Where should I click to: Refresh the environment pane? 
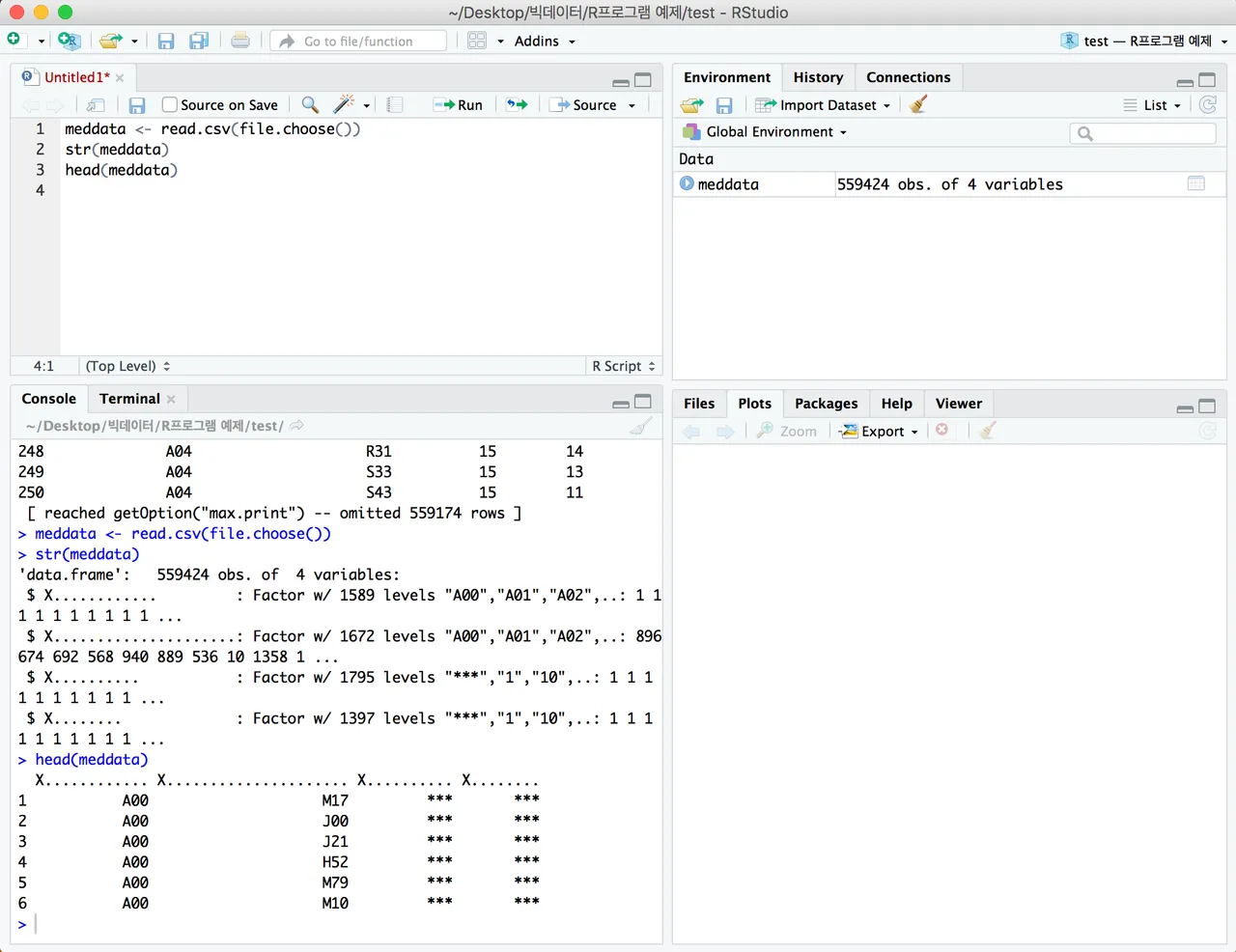click(1208, 104)
